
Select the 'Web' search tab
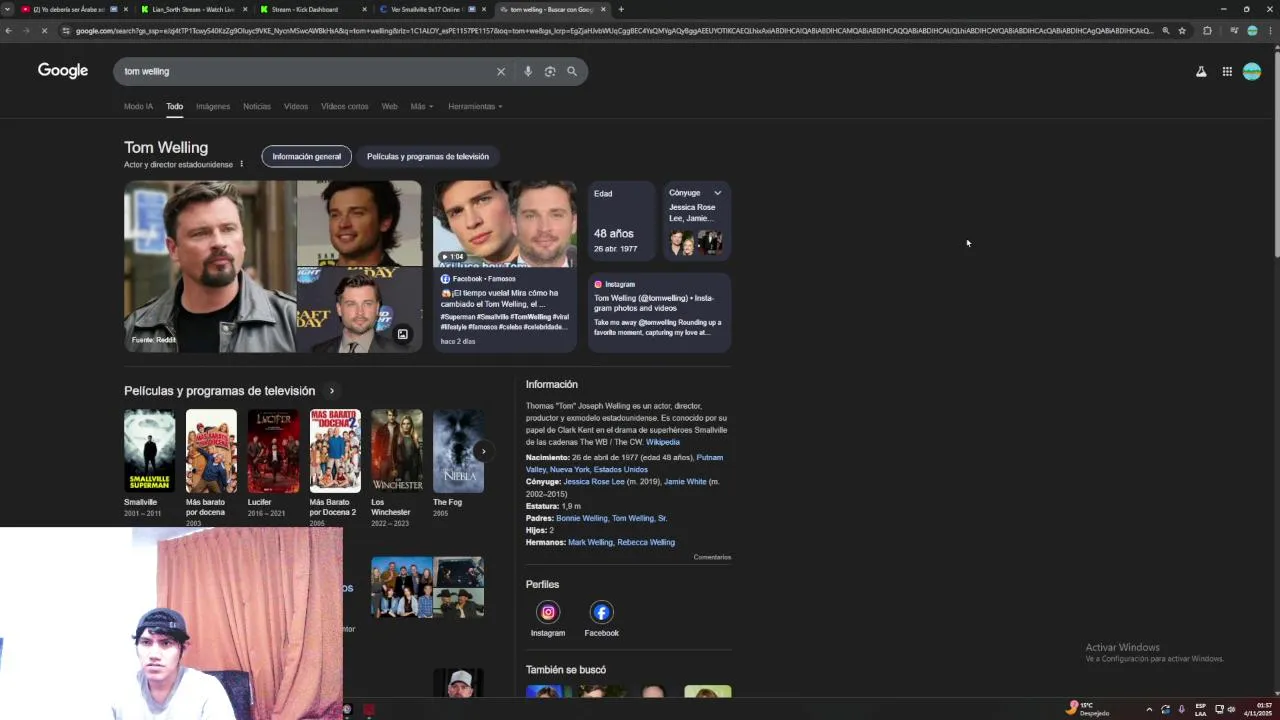pyautogui.click(x=389, y=106)
